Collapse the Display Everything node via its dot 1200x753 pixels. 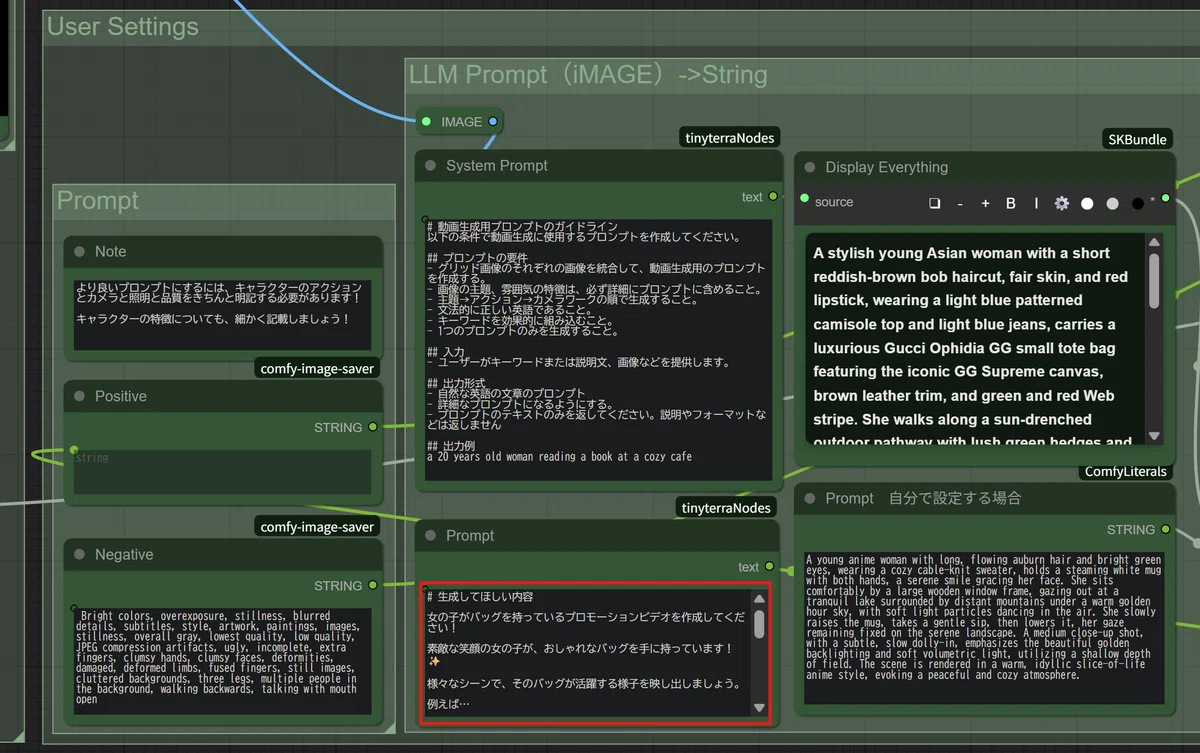[810, 168]
